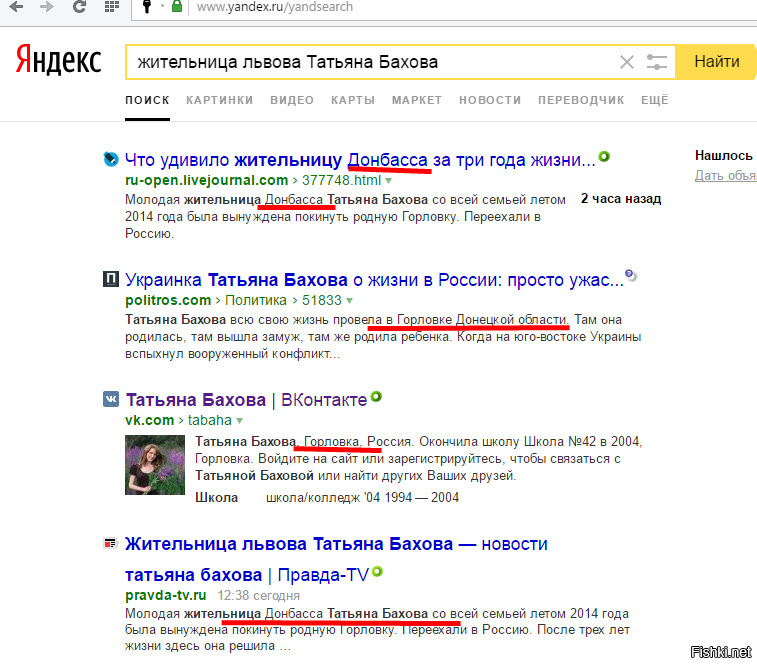Open the Карты tab
This screenshot has height=664, width=757.
tap(353, 100)
